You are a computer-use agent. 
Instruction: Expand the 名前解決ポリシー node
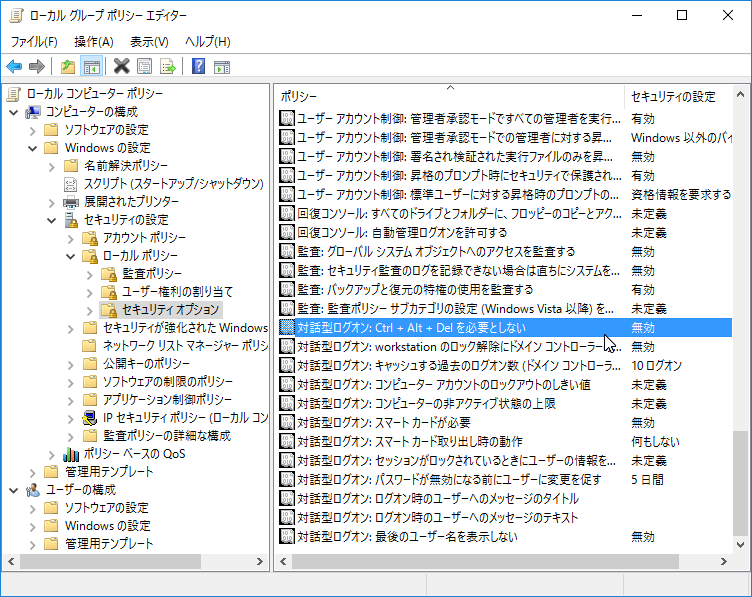click(52, 167)
